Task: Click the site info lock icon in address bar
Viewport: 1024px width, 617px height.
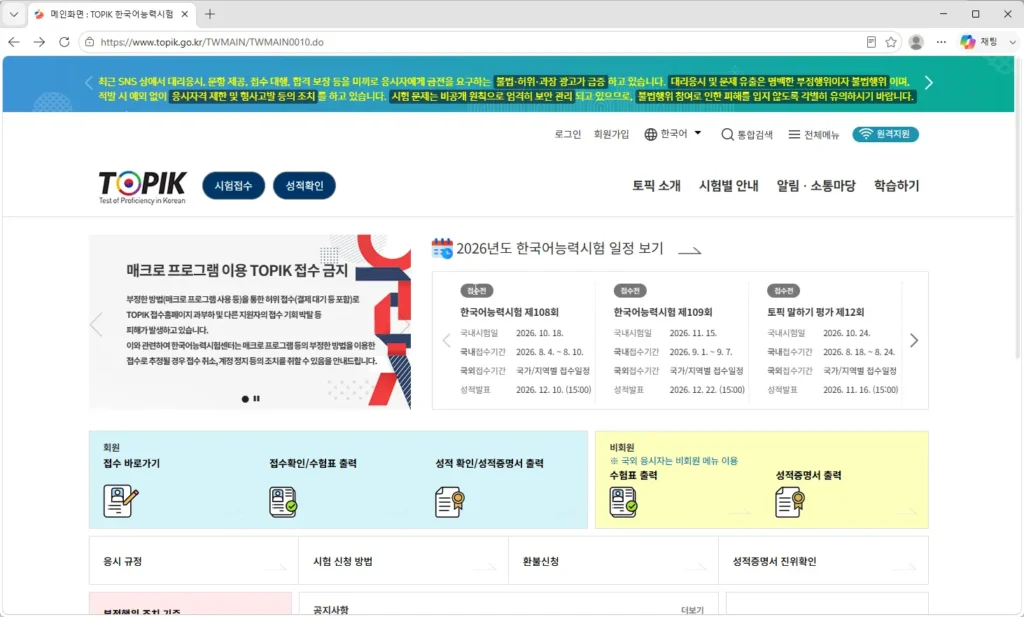Action: pyautogui.click(x=89, y=42)
